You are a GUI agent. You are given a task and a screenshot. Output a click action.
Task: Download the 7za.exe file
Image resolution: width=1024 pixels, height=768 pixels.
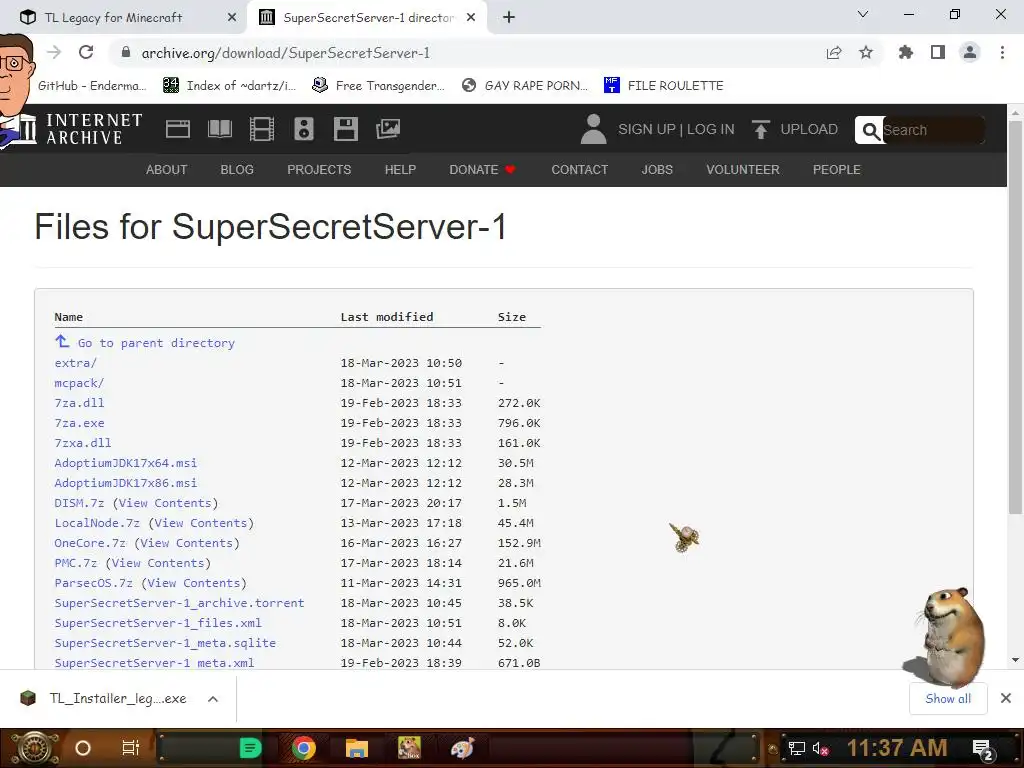click(x=79, y=423)
